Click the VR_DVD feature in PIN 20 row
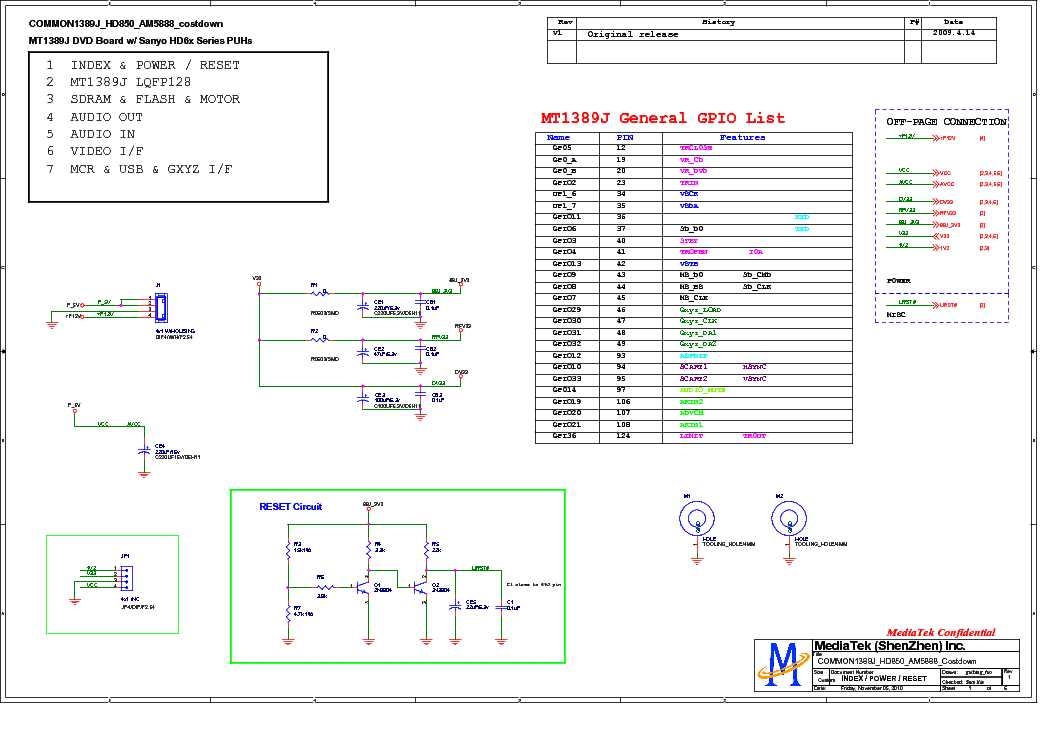Screen dimensions: 1053x744 tap(693, 171)
